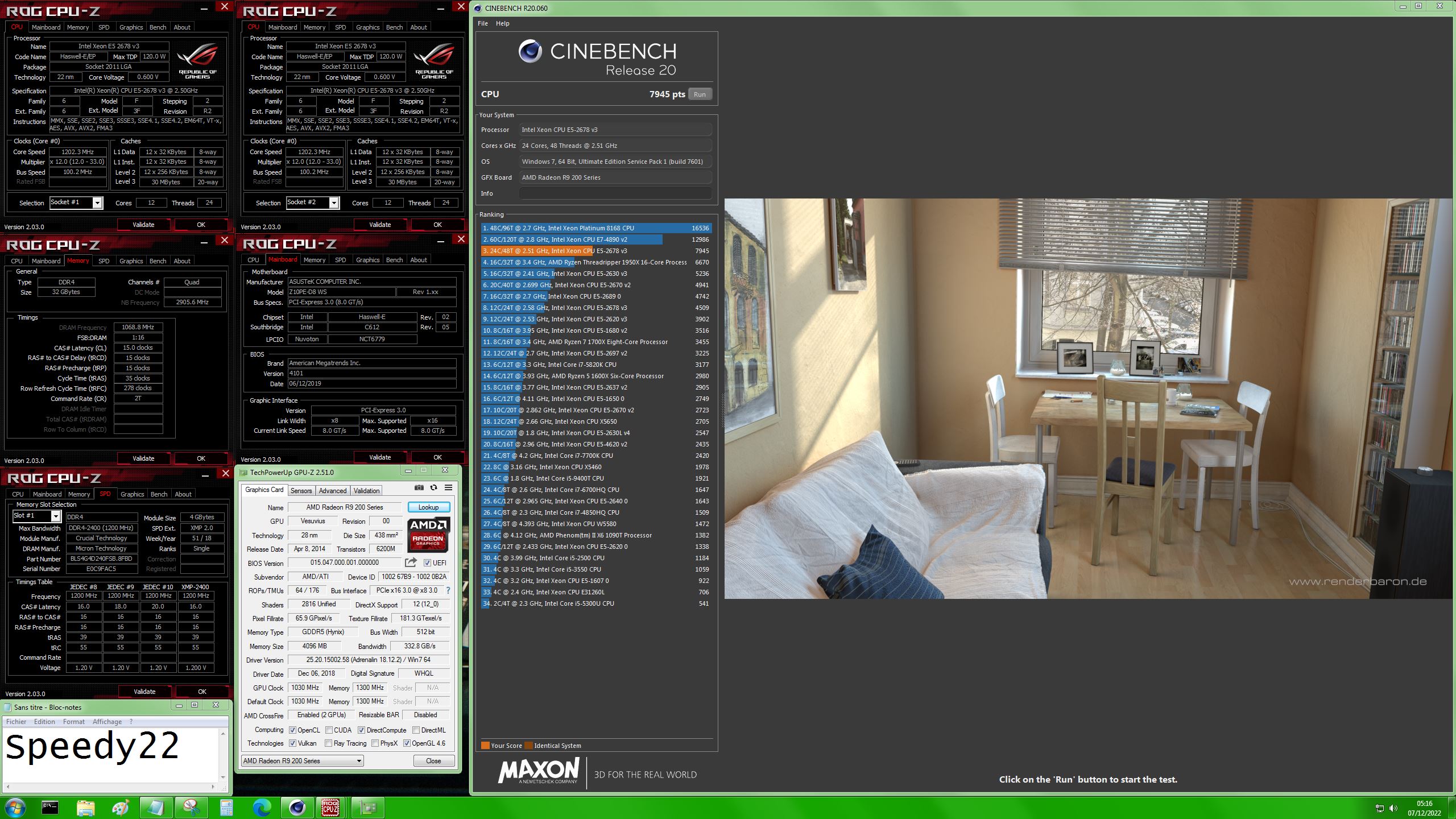Image resolution: width=1456 pixels, height=819 pixels.
Task: Open the Windows Start orb
Action: pyautogui.click(x=15, y=807)
